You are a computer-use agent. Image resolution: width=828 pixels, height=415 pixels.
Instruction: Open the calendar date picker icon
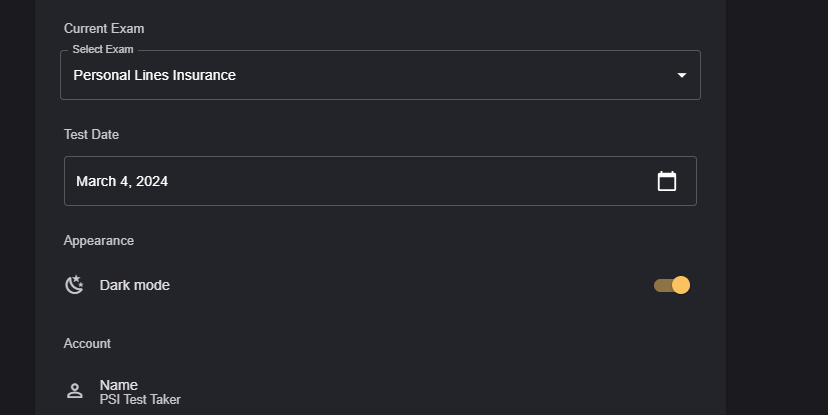click(x=667, y=181)
